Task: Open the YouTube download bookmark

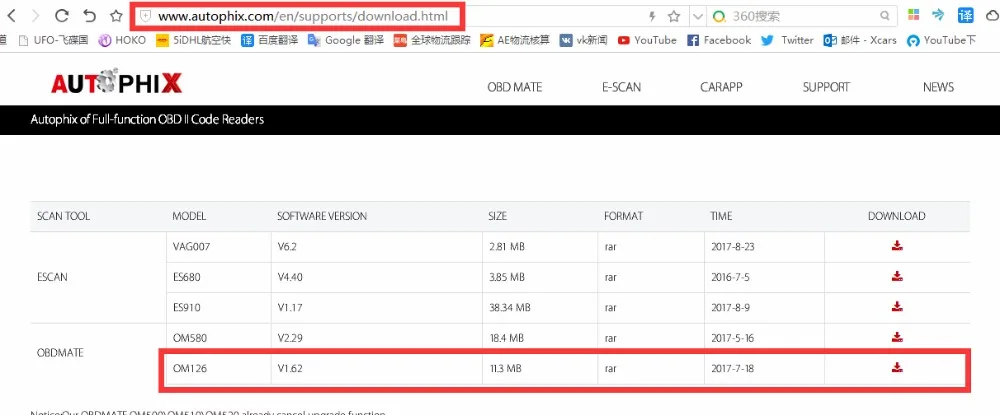Action: tap(941, 40)
